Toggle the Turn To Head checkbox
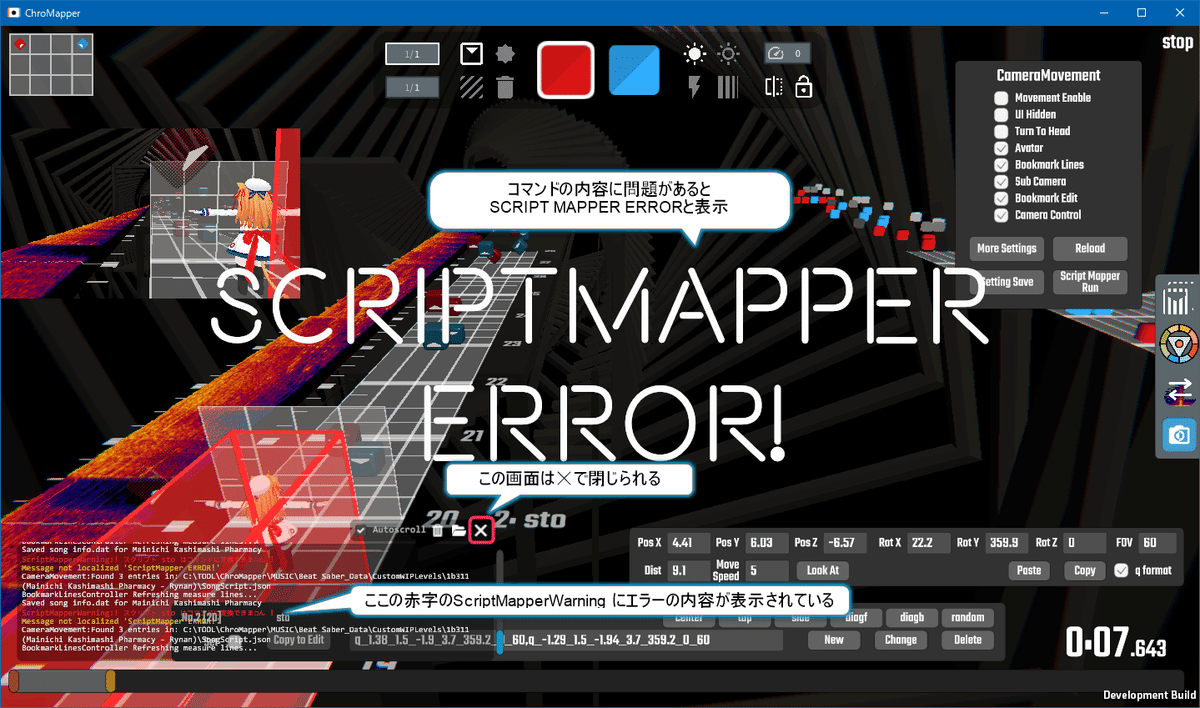This screenshot has width=1200, height=708. (x=1001, y=131)
